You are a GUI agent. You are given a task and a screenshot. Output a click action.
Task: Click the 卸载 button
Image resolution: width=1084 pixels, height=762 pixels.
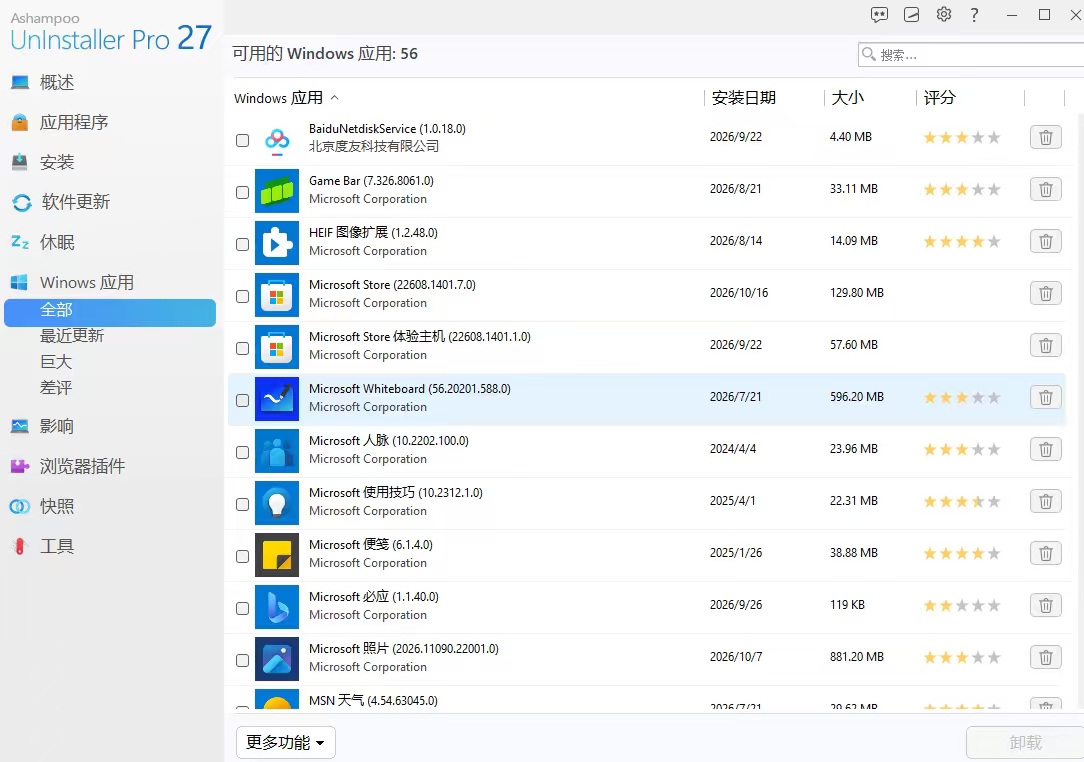(x=1025, y=743)
